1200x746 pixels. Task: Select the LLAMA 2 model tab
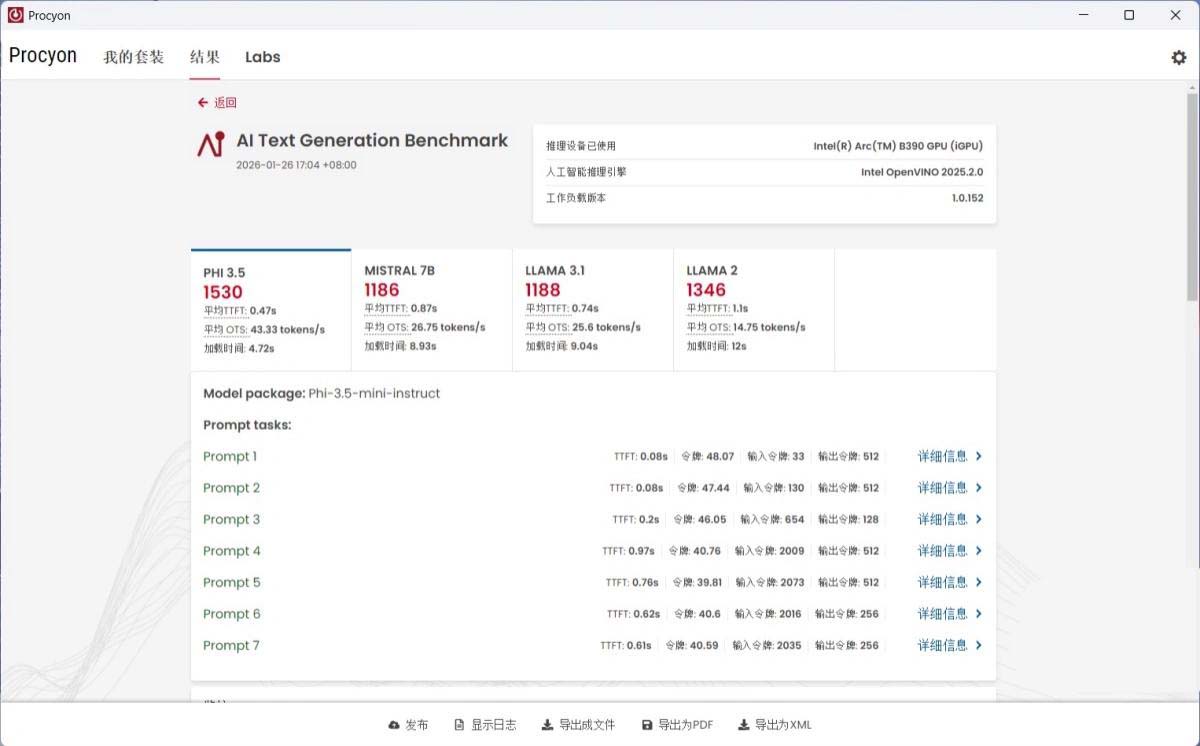(x=754, y=310)
